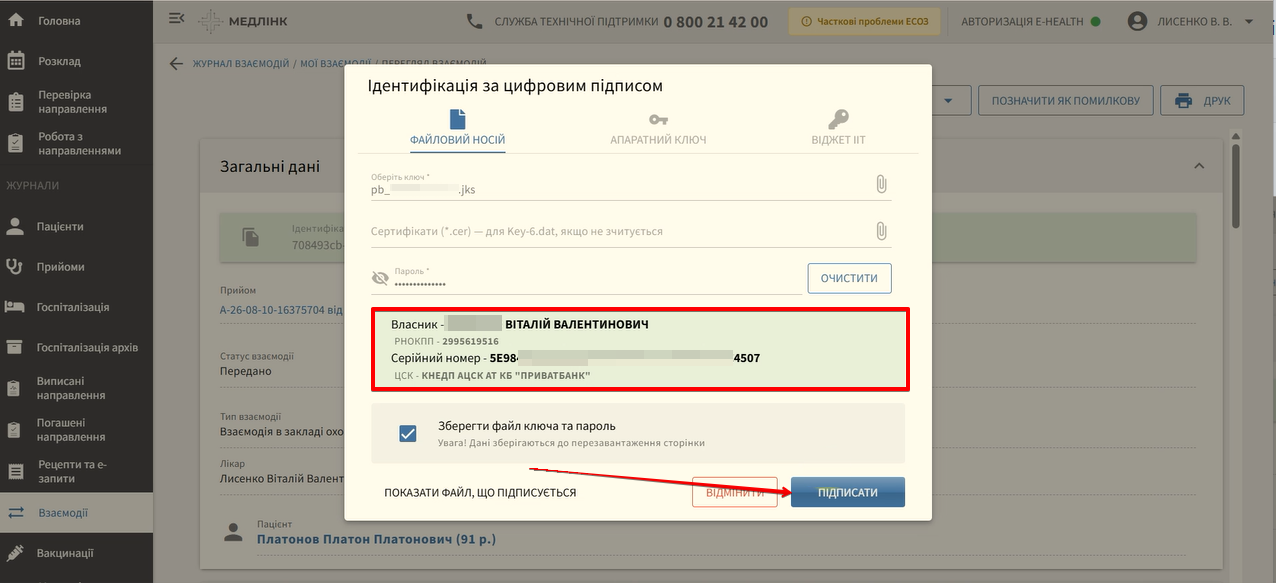Open Розклад calendar icon in sidebar
The width and height of the screenshot is (1276, 583).
15,61
